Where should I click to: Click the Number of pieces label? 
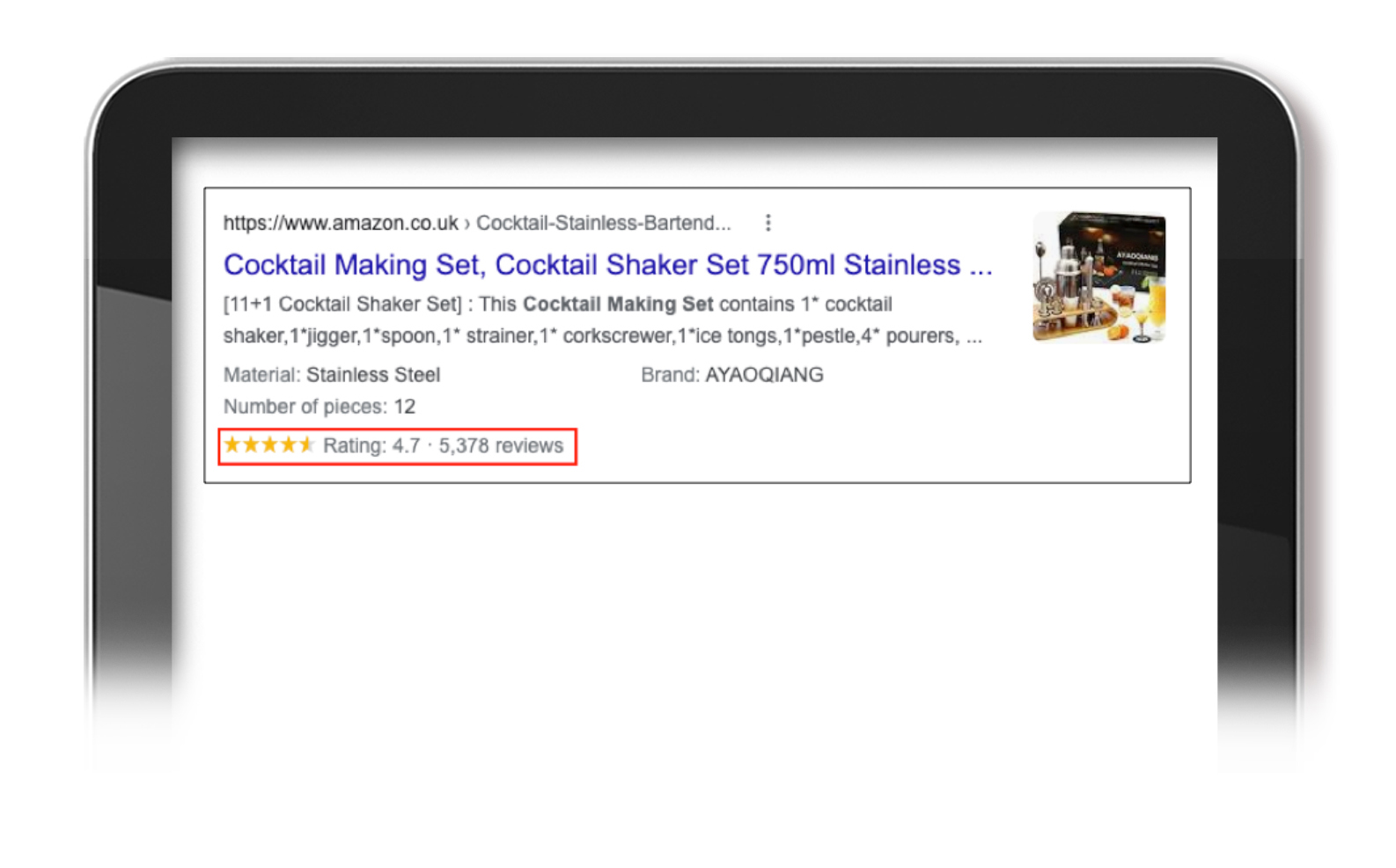[305, 407]
